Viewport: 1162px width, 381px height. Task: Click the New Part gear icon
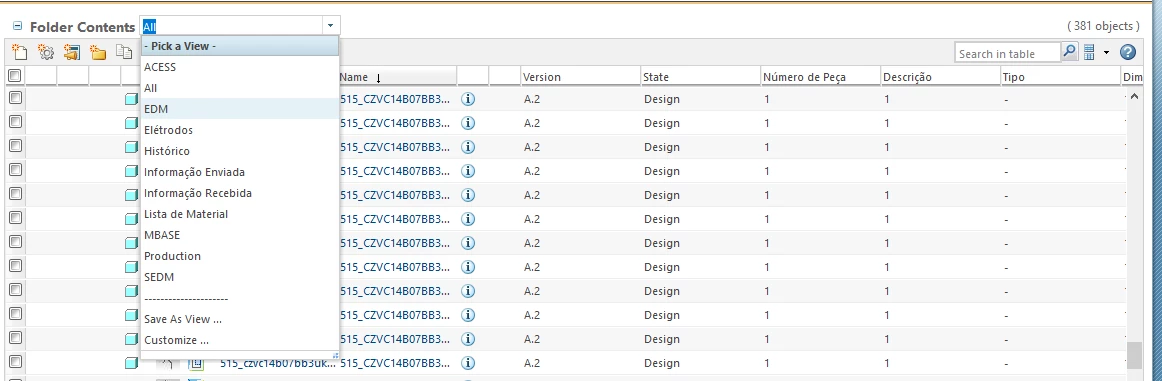coord(46,52)
